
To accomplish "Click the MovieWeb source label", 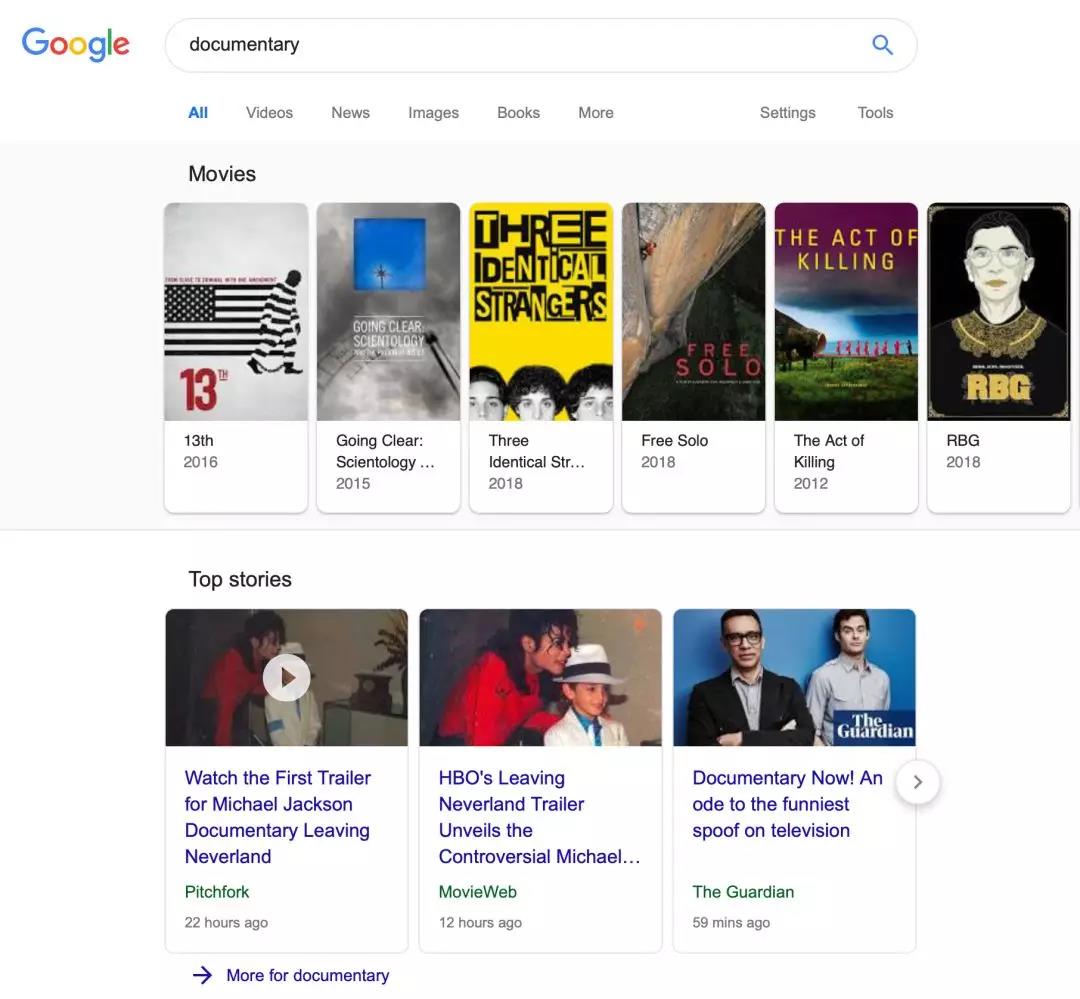I will click(x=477, y=892).
